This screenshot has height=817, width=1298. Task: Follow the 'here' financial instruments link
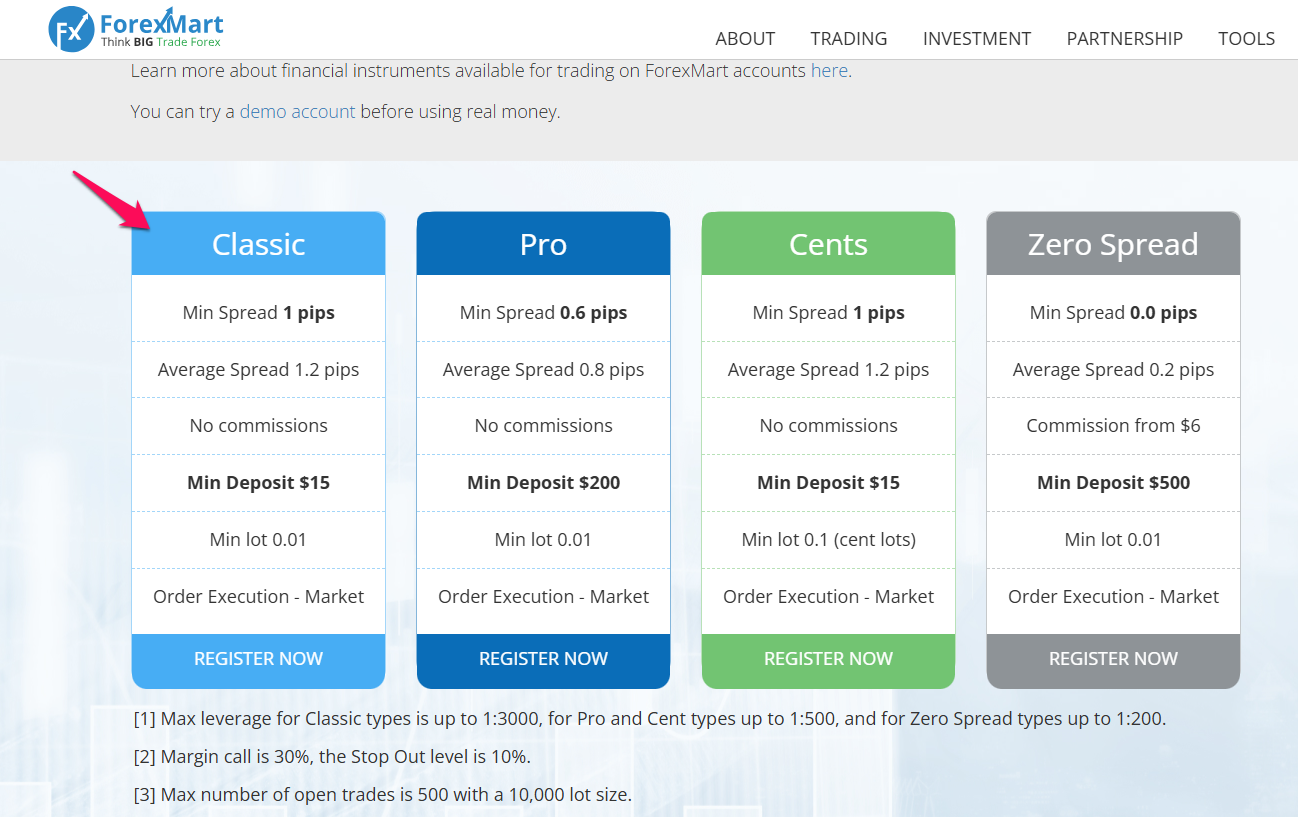point(829,71)
